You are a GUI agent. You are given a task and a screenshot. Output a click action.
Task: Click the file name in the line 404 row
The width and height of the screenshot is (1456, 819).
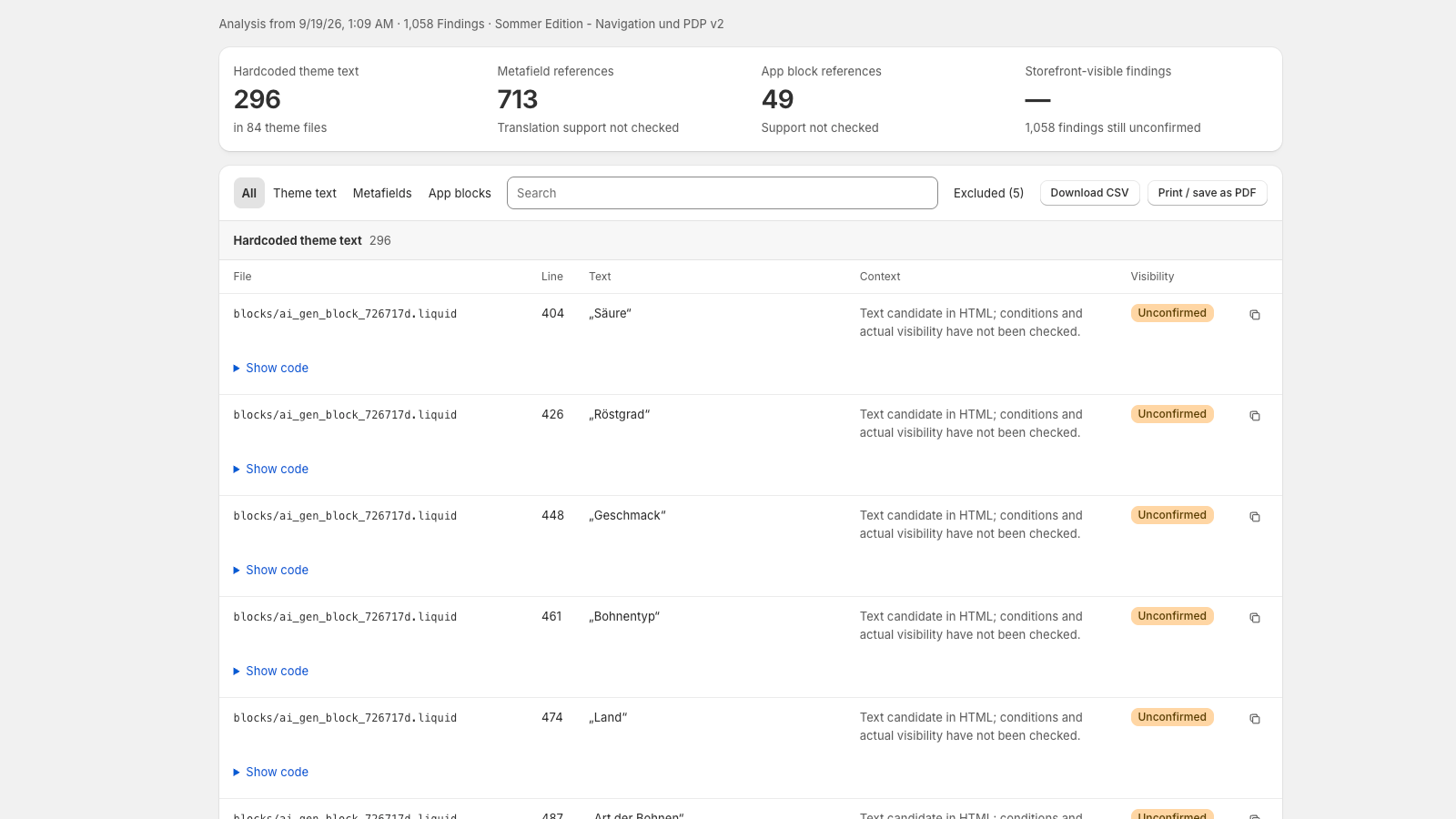coord(345,314)
